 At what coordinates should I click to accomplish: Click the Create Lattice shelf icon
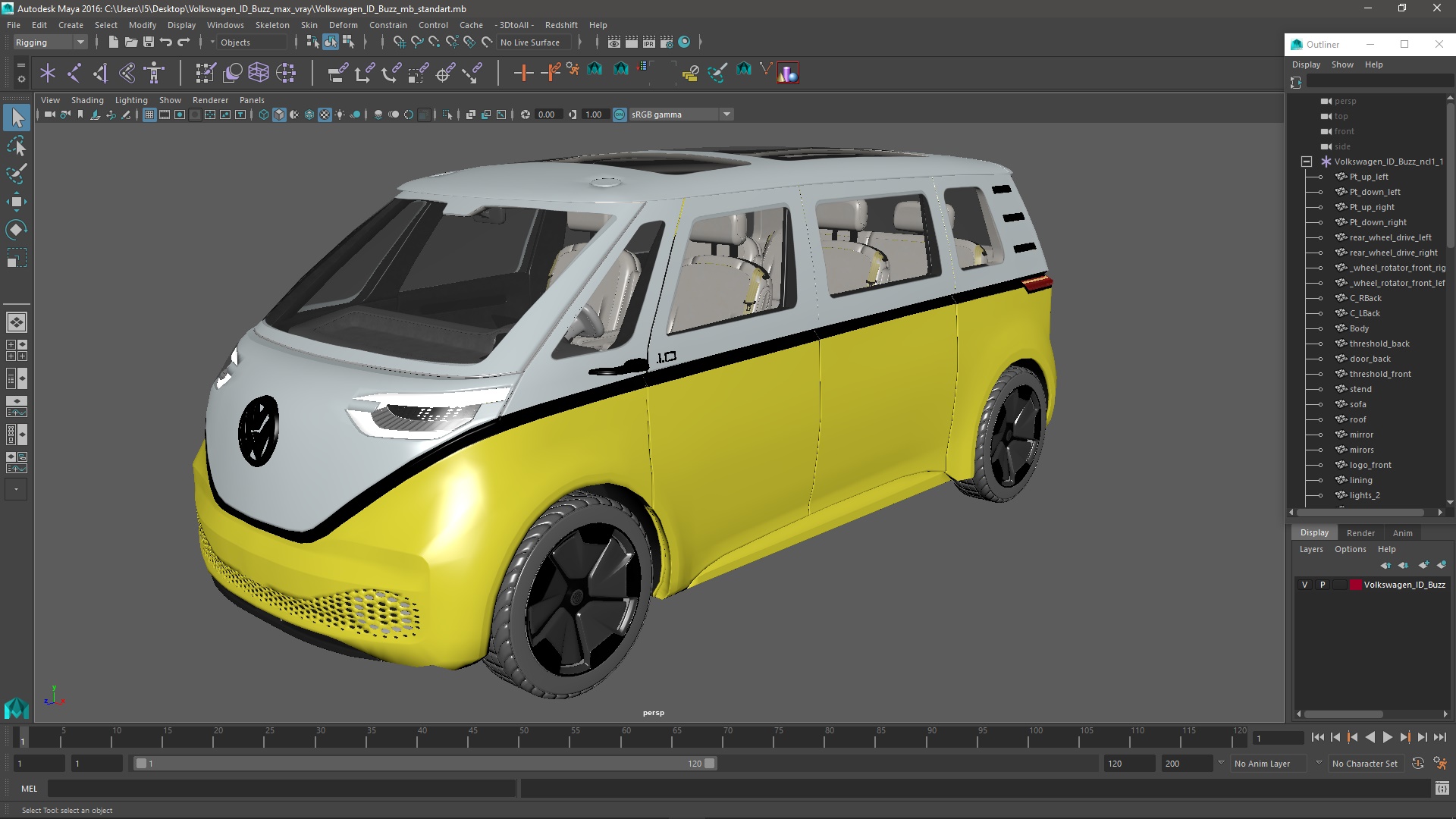tap(259, 73)
